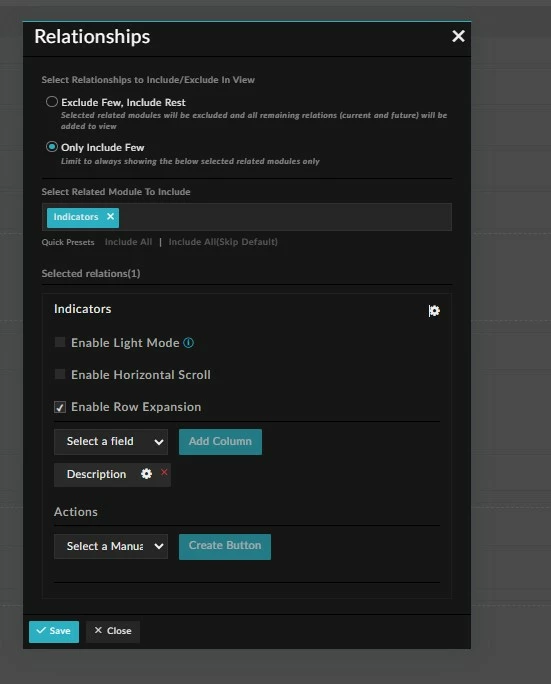Open the Select a Manual action dropdown
Image resolution: width=551 pixels, height=684 pixels.
(x=111, y=546)
